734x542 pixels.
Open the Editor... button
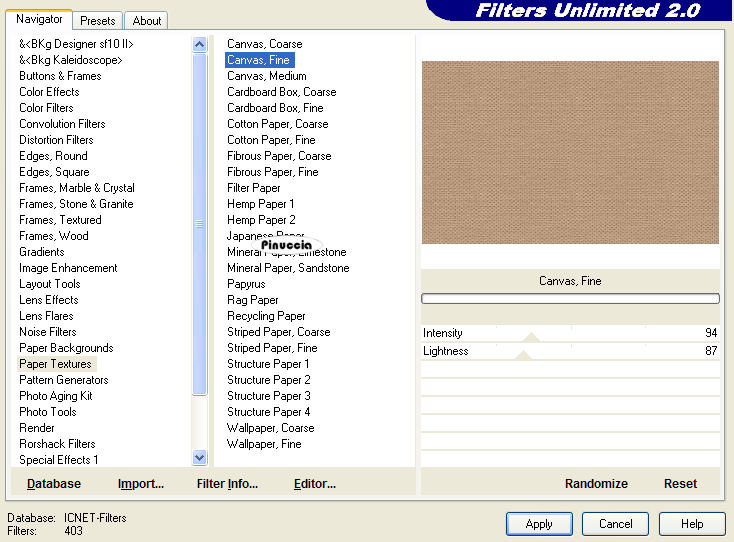(x=315, y=483)
